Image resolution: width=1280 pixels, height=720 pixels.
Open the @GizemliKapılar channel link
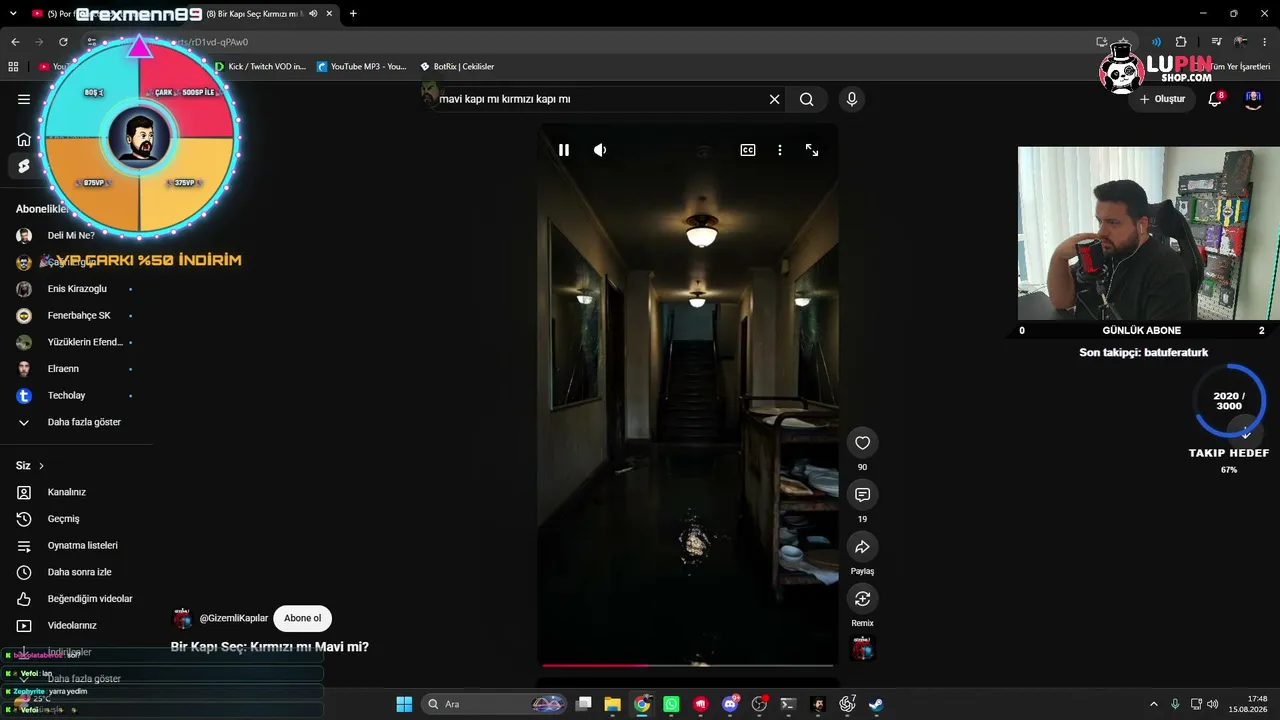(234, 618)
